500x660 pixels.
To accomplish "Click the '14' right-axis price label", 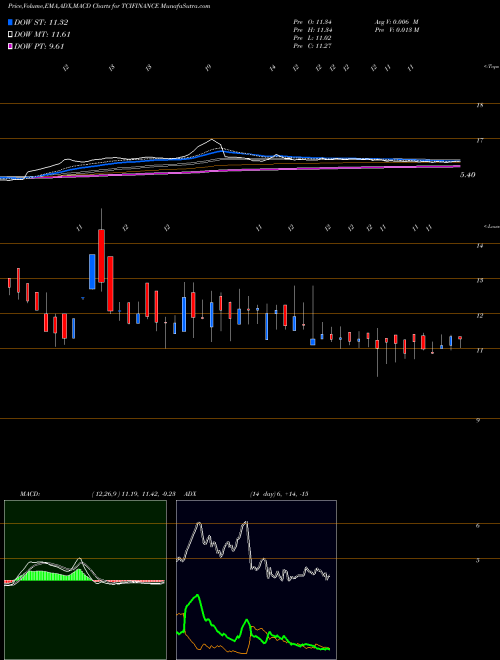I will (x=479, y=246).
